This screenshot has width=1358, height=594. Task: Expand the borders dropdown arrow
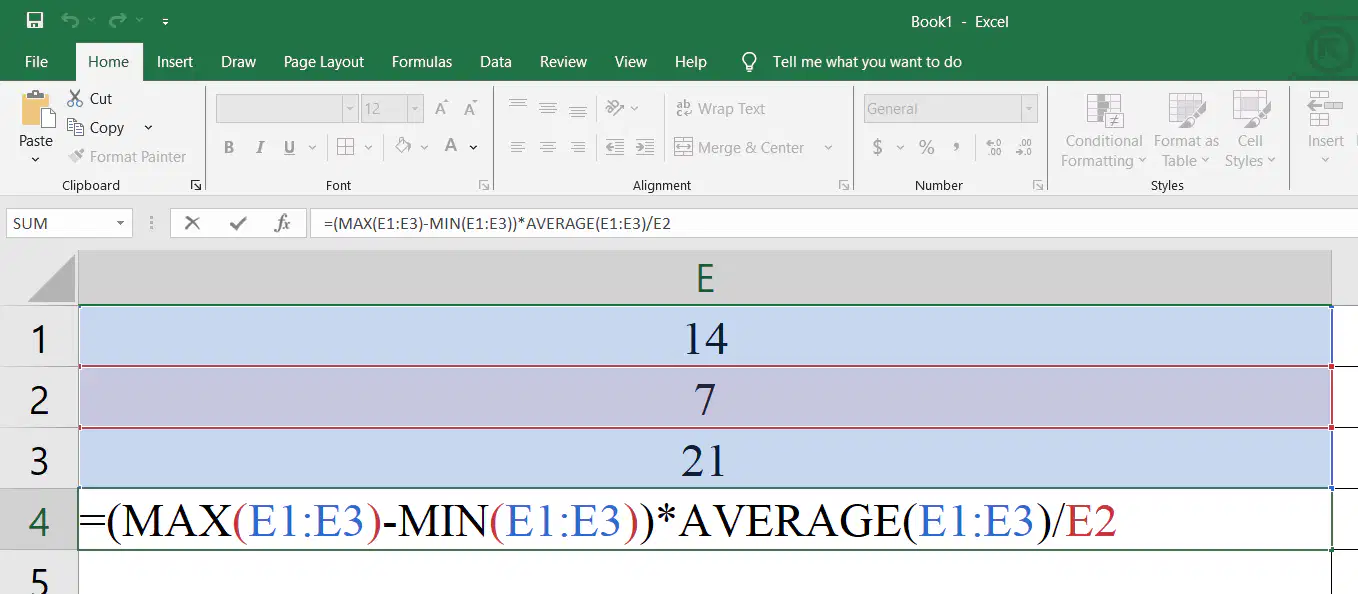click(369, 147)
